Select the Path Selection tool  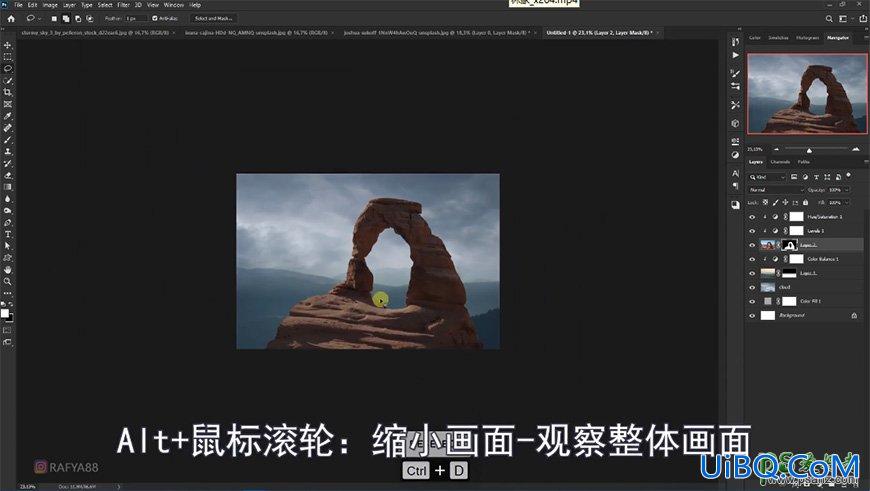point(8,246)
